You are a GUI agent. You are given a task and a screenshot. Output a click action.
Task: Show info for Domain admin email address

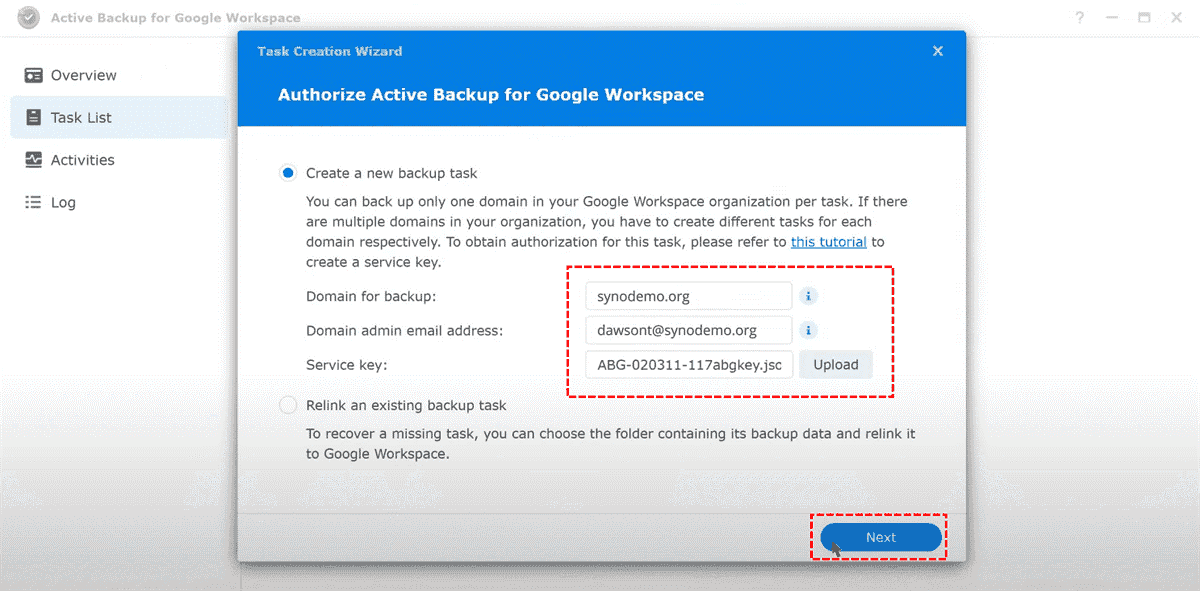(810, 330)
